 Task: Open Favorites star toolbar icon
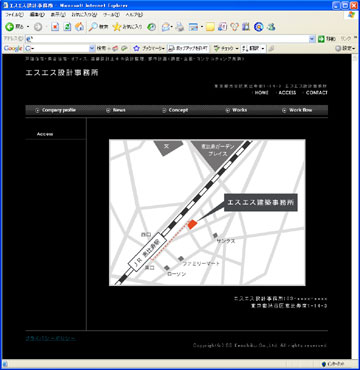(x=117, y=27)
